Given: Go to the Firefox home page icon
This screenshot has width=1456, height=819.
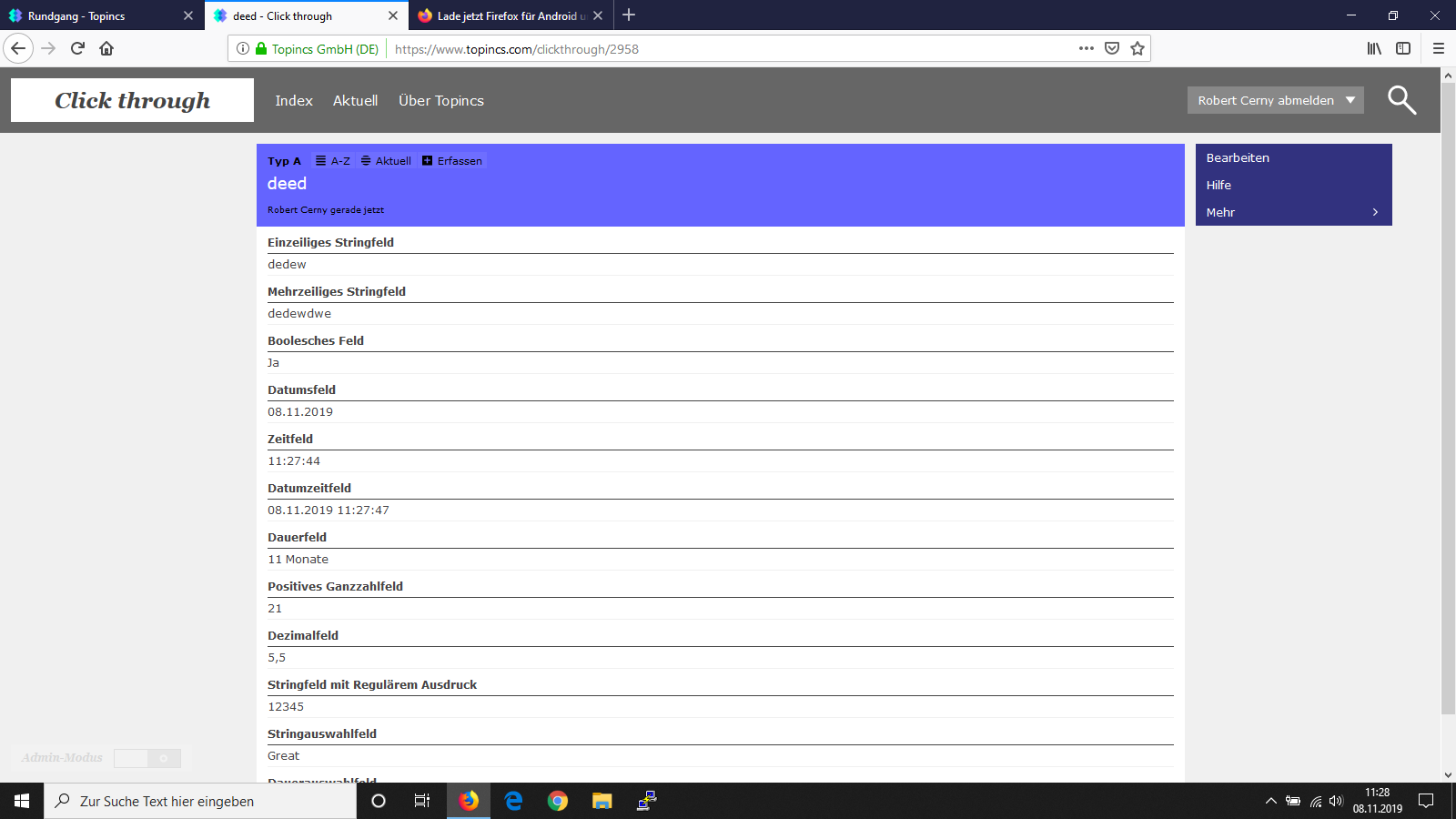Looking at the screenshot, I should pos(106,48).
